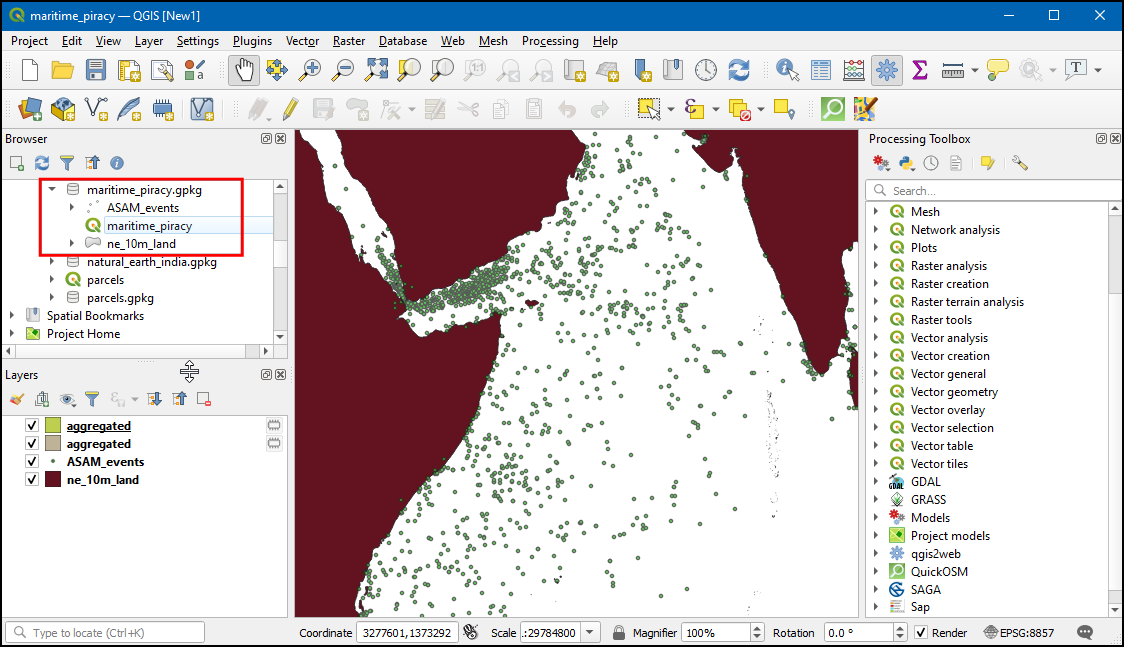Collapse the maritime_piracy.gpkg tree node
Screen dimensions: 1124x647
click(52, 190)
